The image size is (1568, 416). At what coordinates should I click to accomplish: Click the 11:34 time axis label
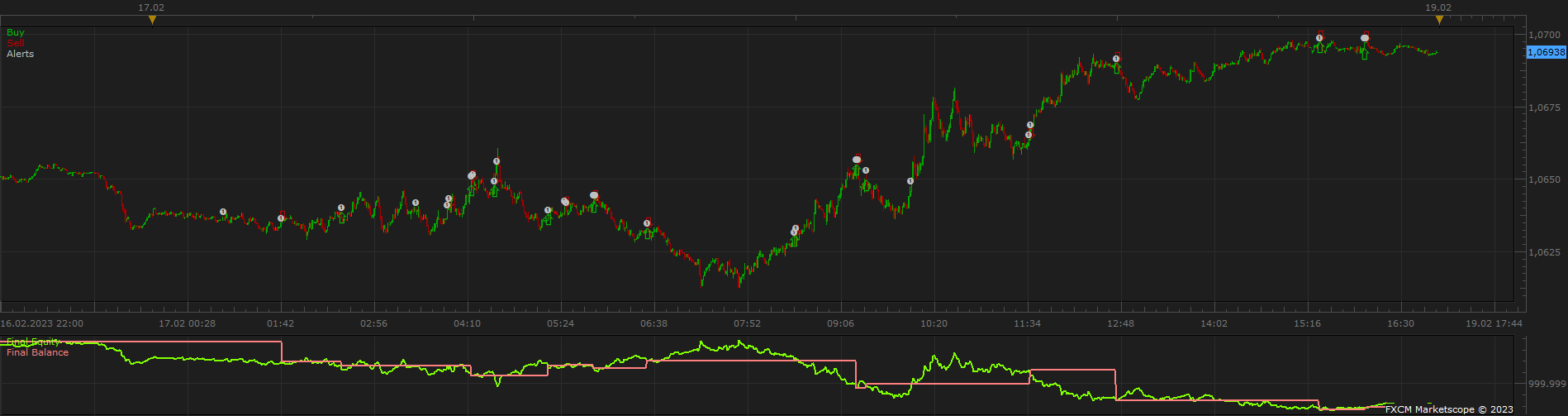point(1027,323)
